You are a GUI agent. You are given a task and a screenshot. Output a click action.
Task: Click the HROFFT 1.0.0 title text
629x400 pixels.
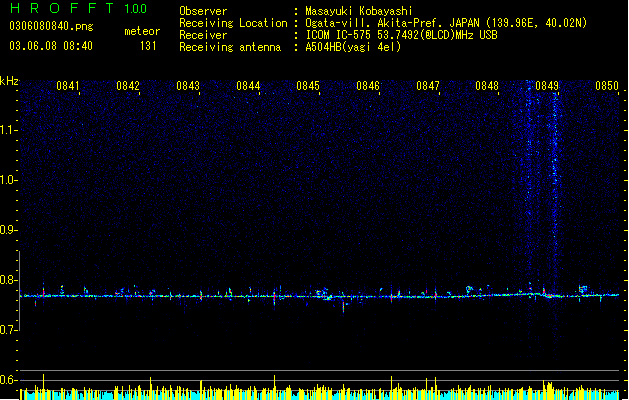click(x=78, y=8)
